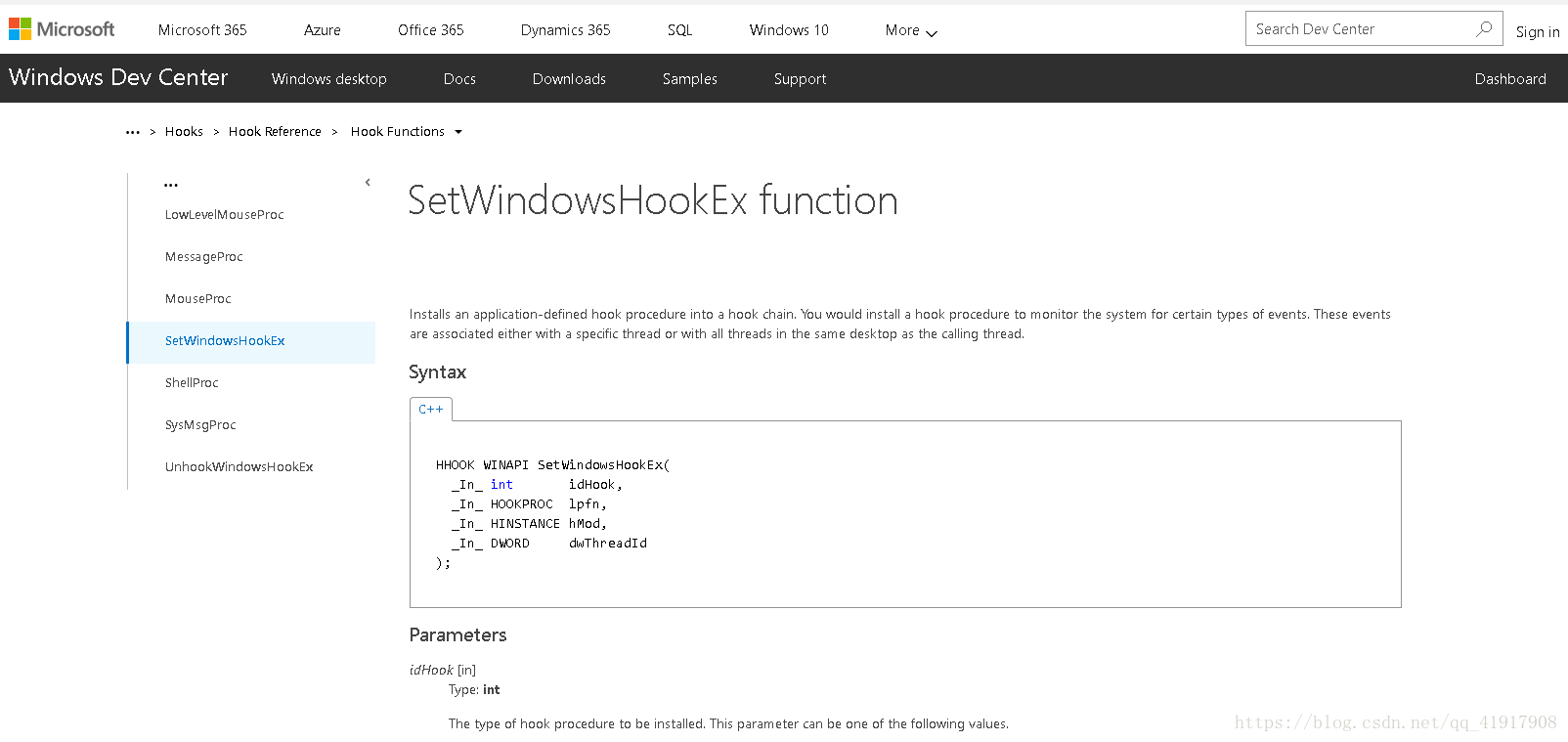
Task: Click the 'Installs an application-defined hook procedure' paragraph
Action: point(900,325)
